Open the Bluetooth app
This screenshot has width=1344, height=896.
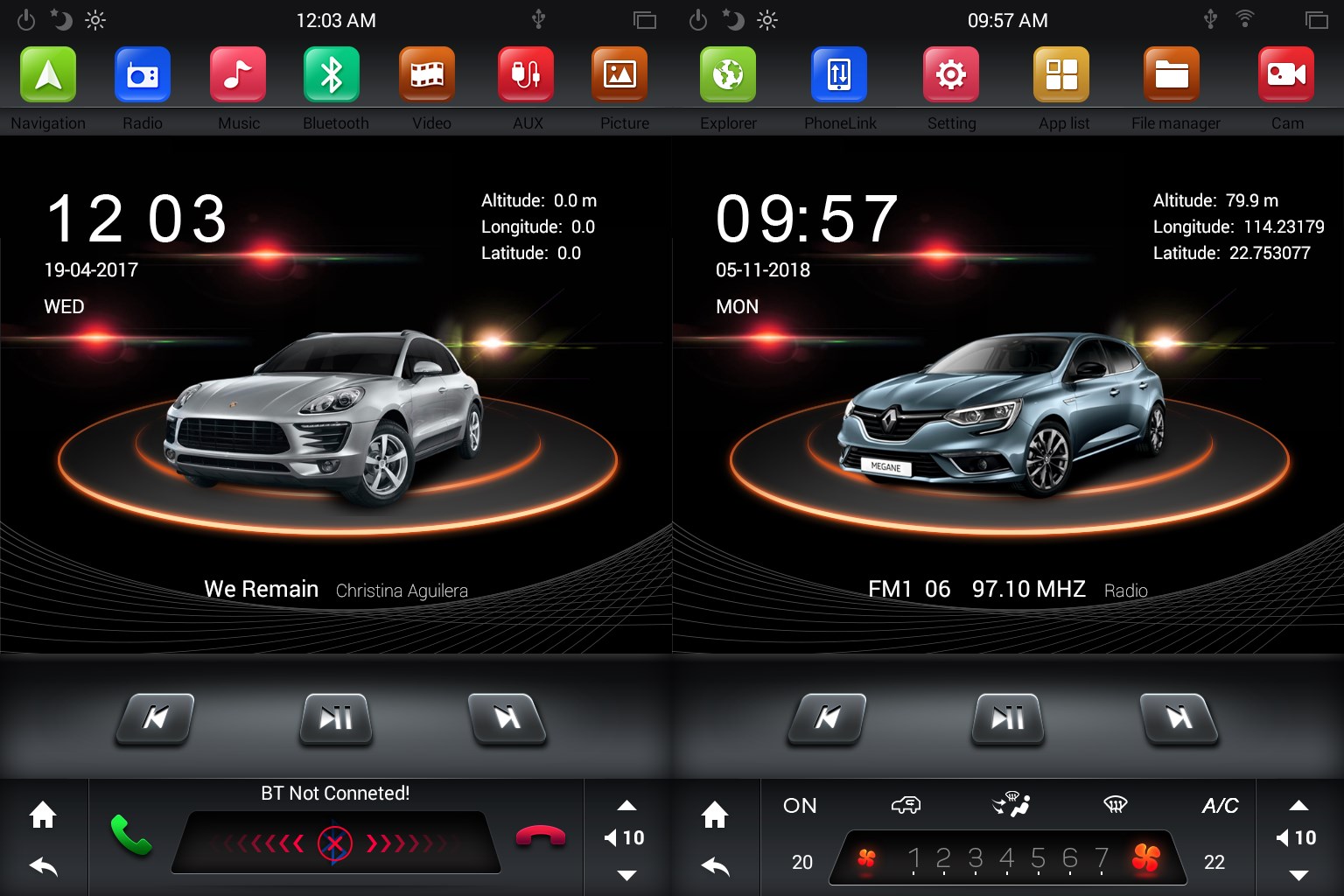(x=332, y=75)
